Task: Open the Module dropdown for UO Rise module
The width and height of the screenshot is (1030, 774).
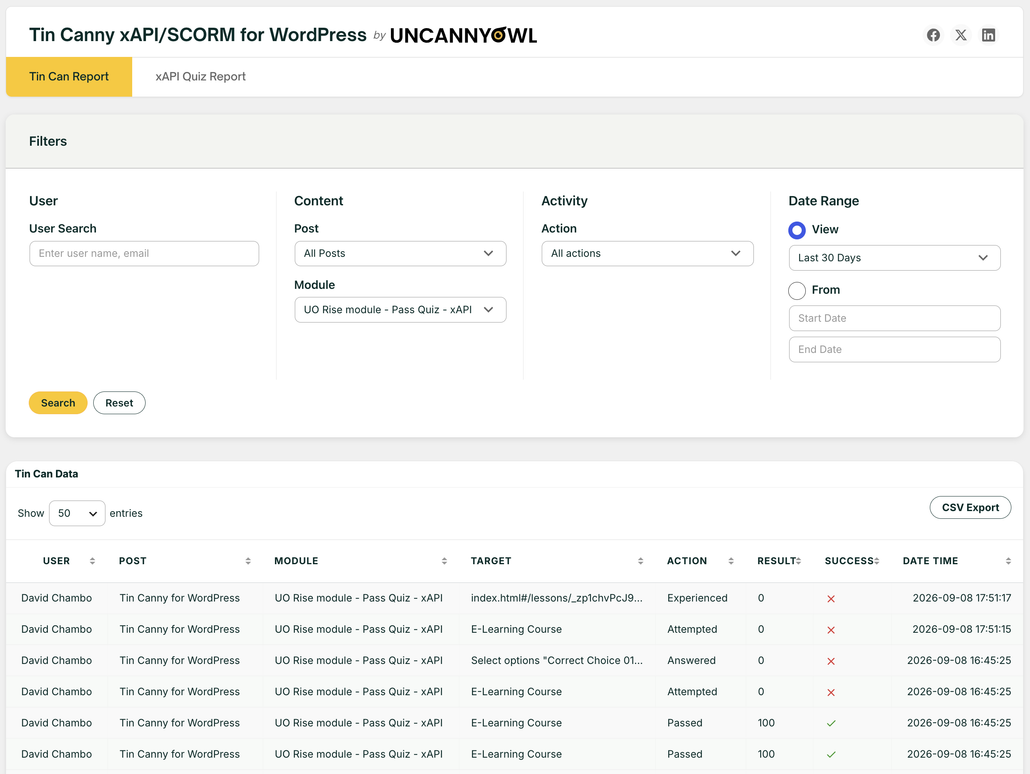Action: click(400, 310)
